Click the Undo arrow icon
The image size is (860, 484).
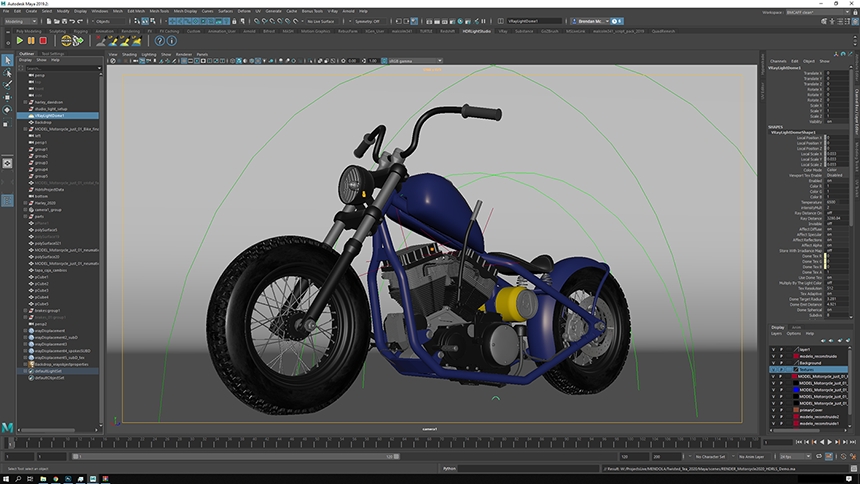click(72, 21)
